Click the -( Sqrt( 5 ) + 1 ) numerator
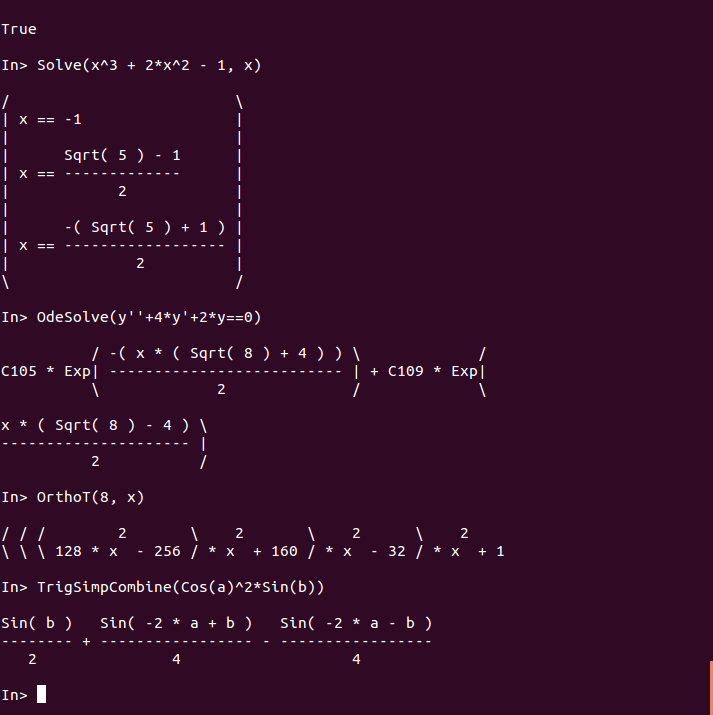The height and width of the screenshot is (715, 713). coord(145,227)
